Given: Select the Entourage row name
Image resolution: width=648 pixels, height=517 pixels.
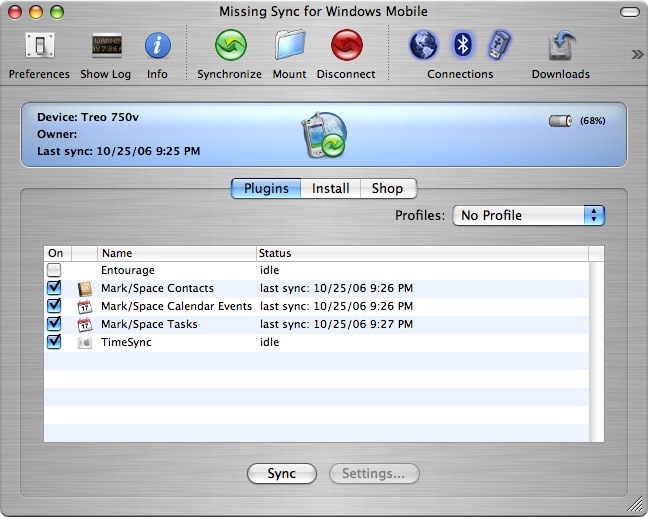Looking at the screenshot, I should pos(128,270).
